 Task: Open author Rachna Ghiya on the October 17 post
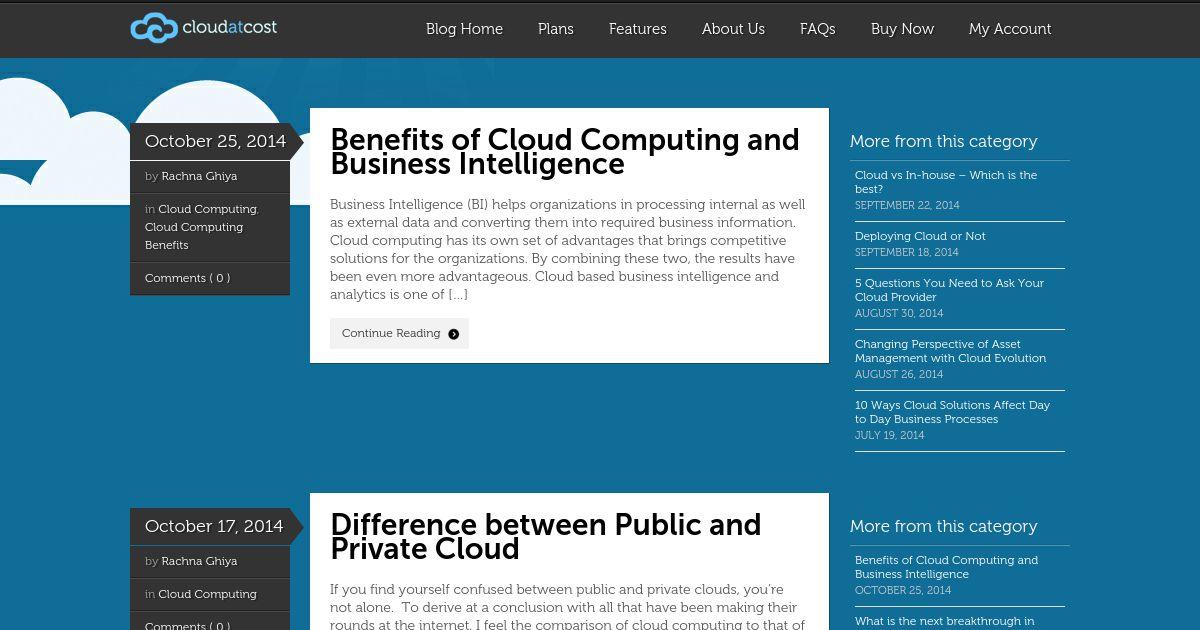click(199, 561)
